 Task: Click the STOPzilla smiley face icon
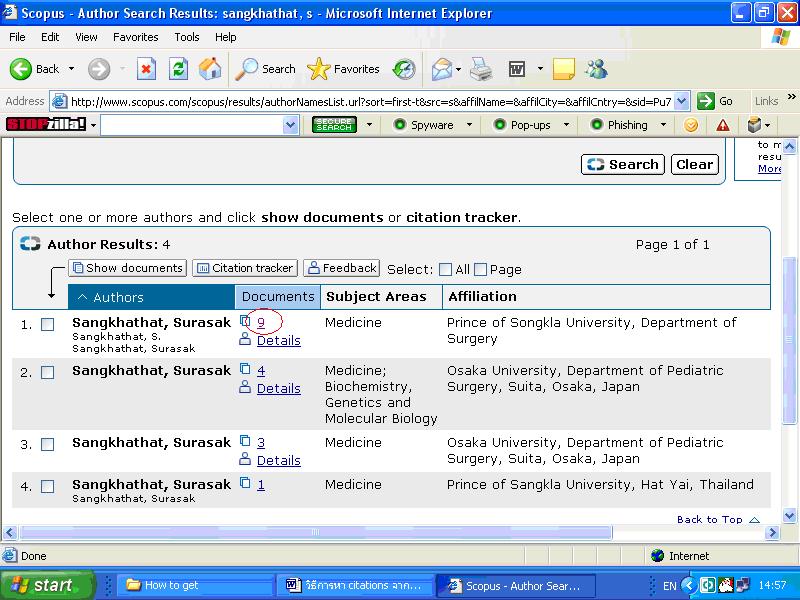coord(691,125)
